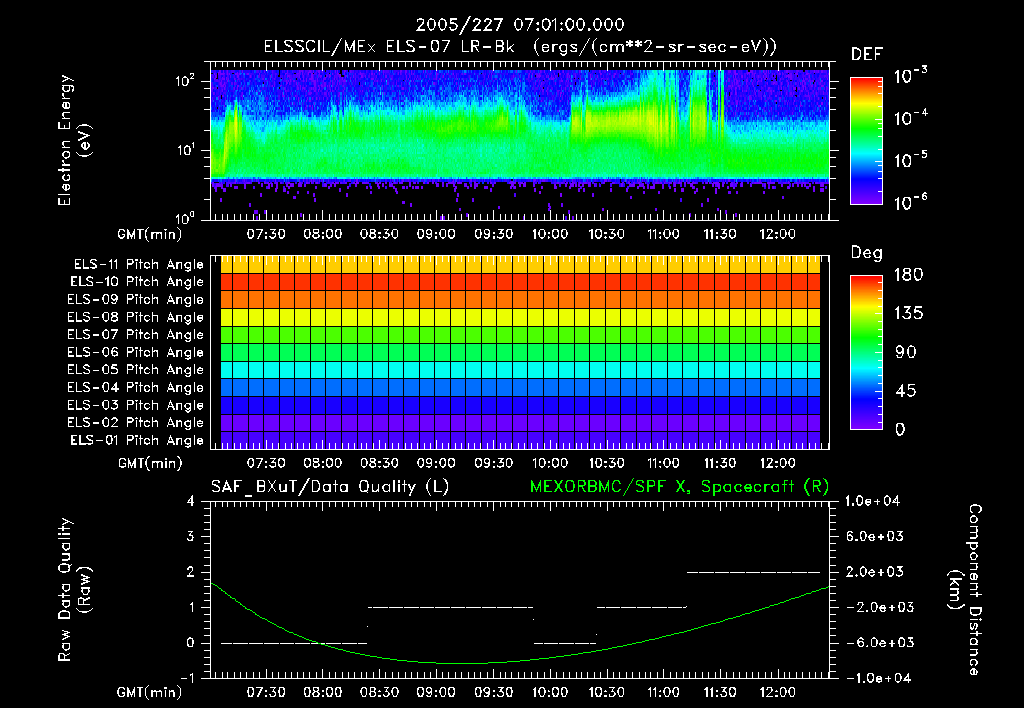Select the green MEXORBMC/SPF X, Spacecraft (R) title

[679, 487]
